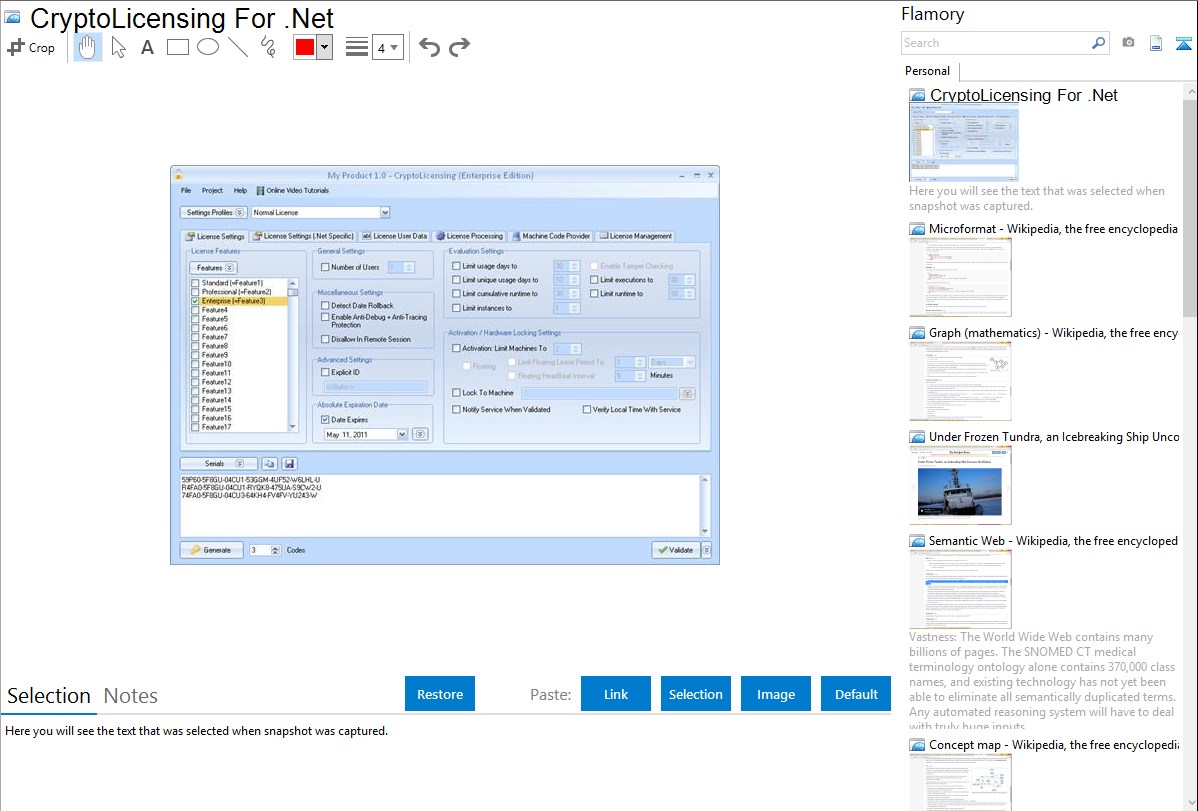The height and width of the screenshot is (811, 1198).
Task: Click the Paste Selection button
Action: point(696,694)
